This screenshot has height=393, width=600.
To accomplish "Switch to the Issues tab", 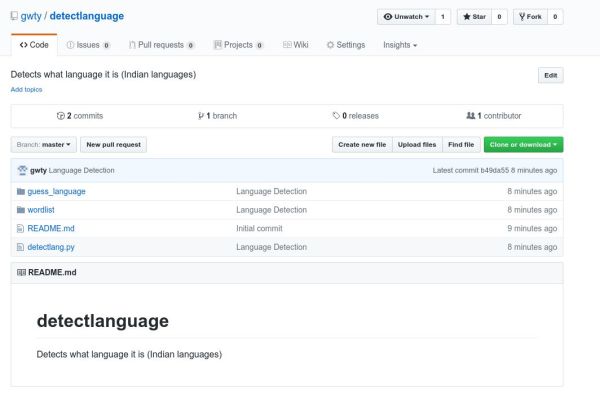I will [x=88, y=45].
